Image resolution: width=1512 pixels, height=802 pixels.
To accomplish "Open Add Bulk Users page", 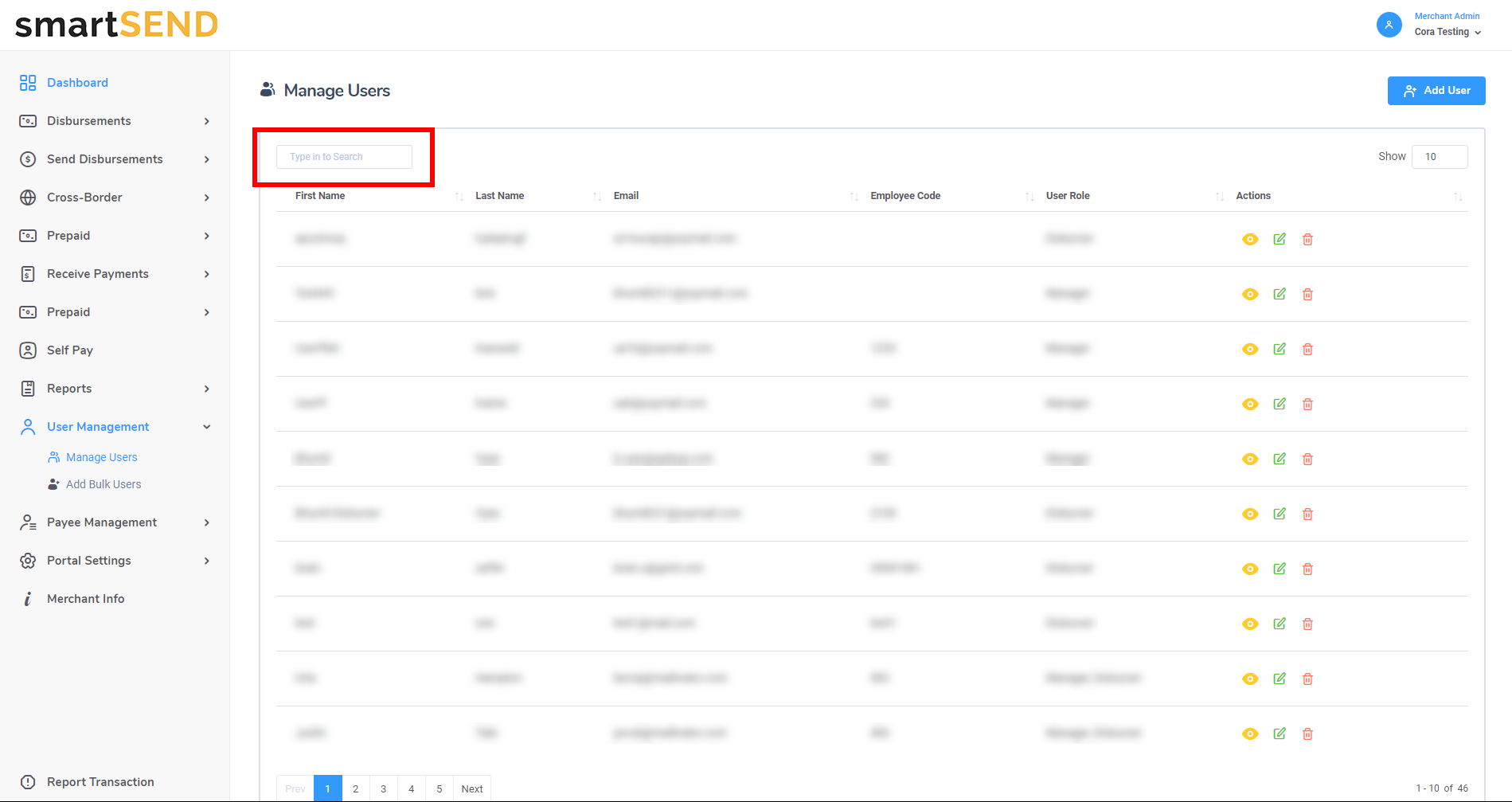I will (104, 484).
